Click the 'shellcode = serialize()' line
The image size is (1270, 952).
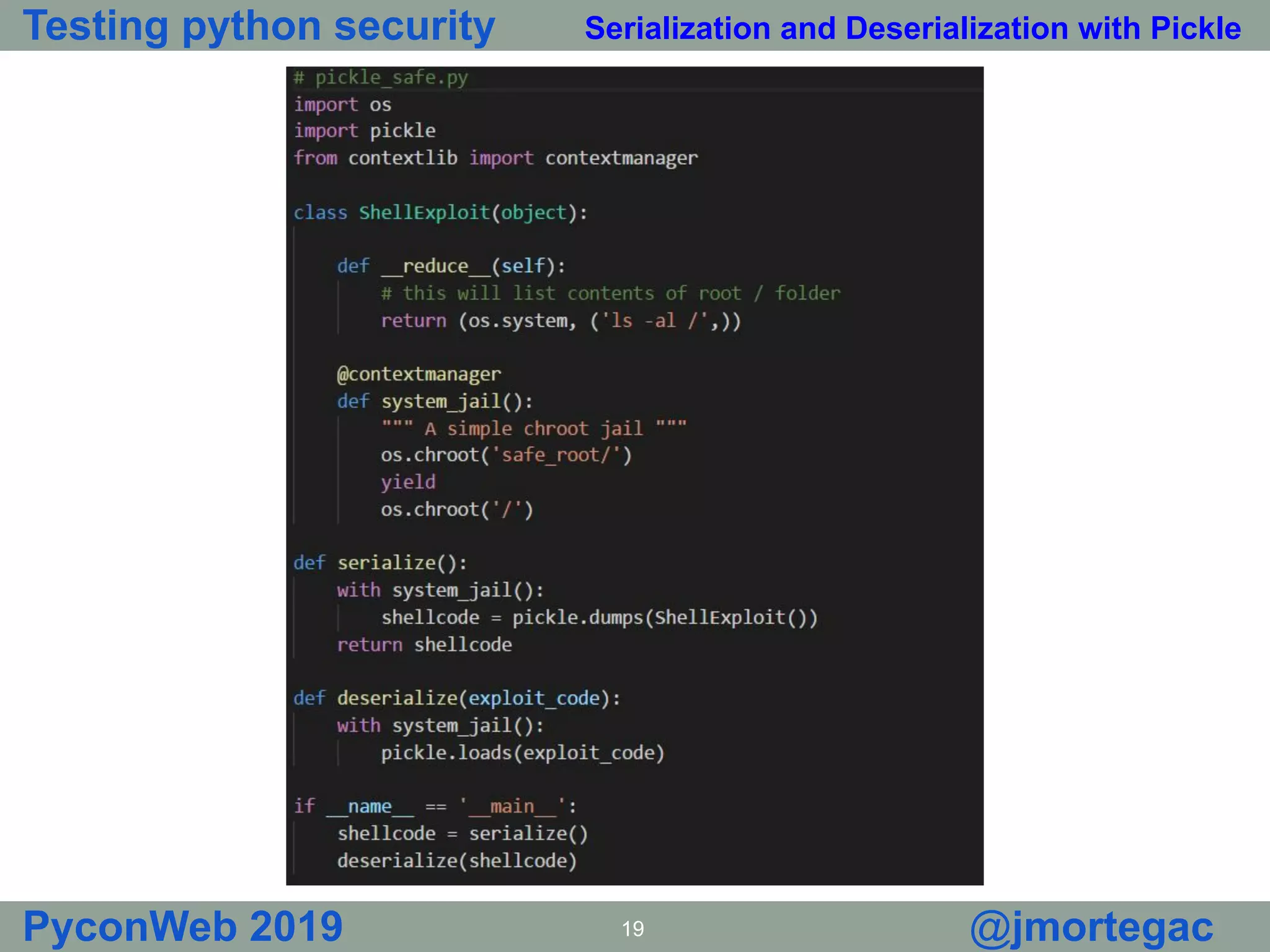pos(463,834)
